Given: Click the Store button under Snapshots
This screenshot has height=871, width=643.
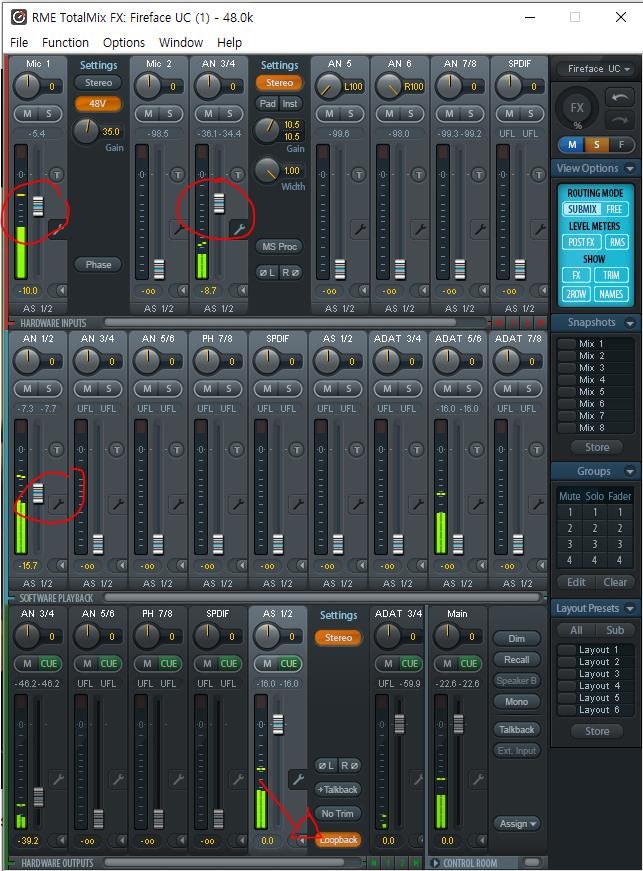Looking at the screenshot, I should pos(596,447).
